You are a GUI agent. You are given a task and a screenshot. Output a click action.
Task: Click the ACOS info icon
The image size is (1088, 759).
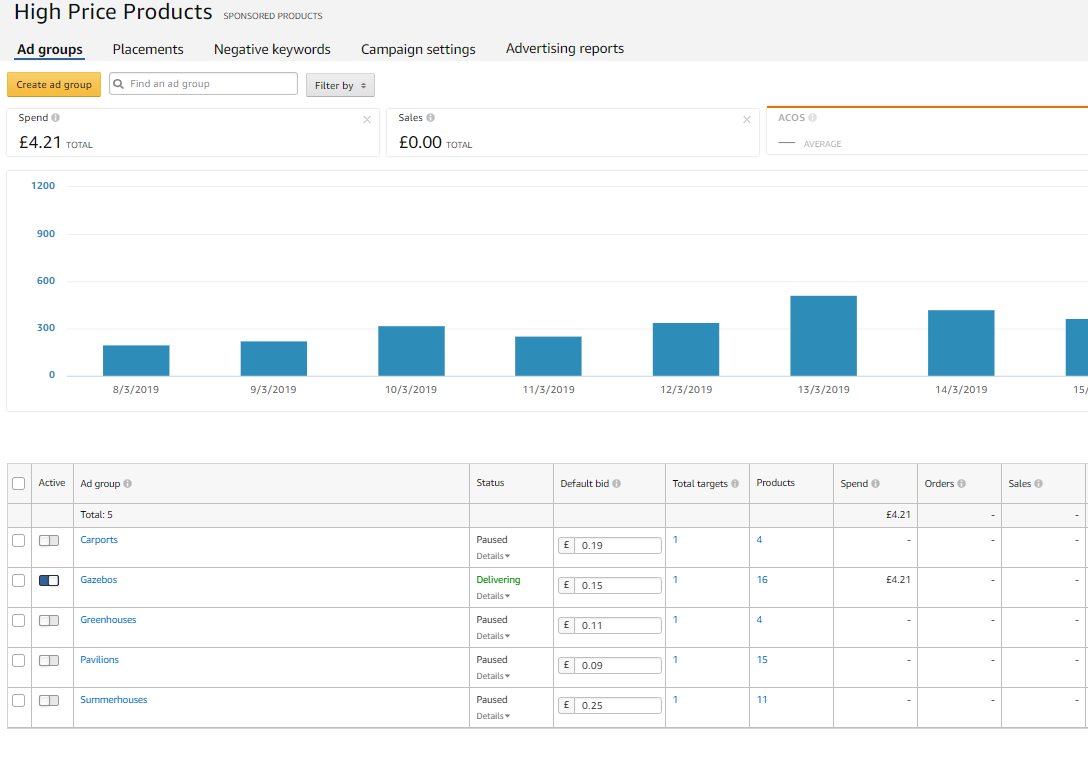813,118
